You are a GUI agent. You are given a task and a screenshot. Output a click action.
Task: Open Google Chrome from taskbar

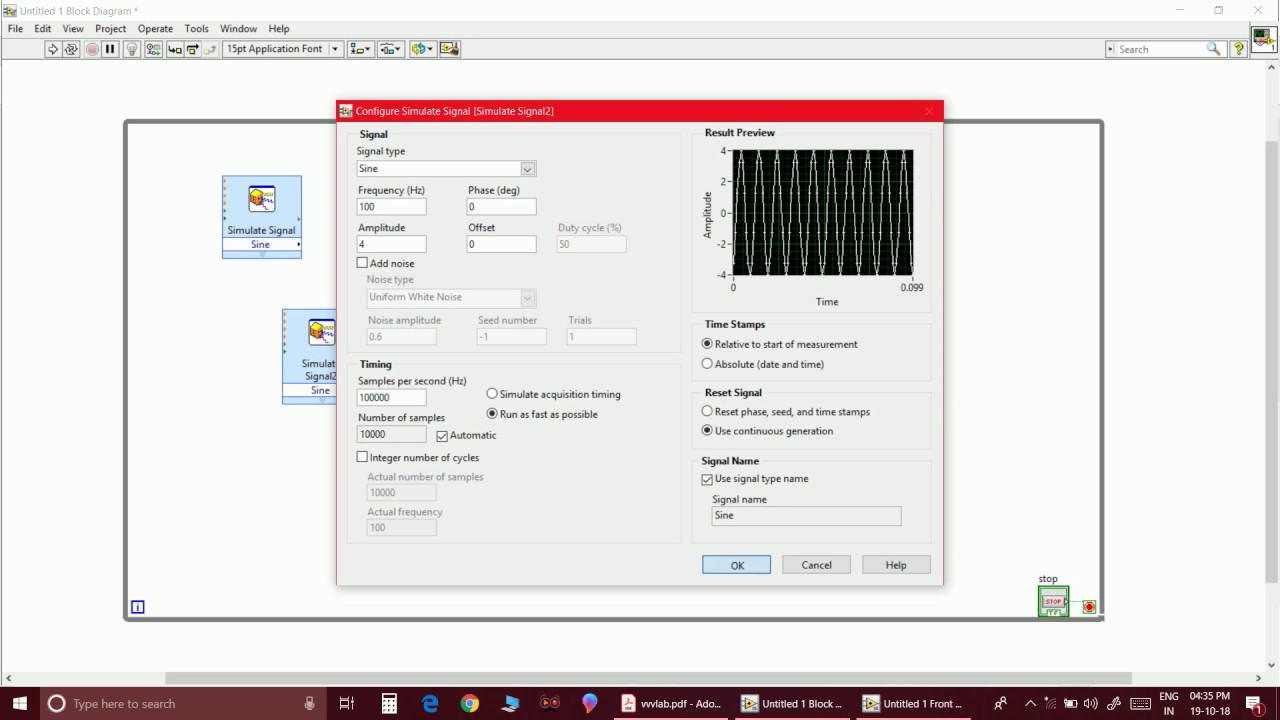coord(470,703)
